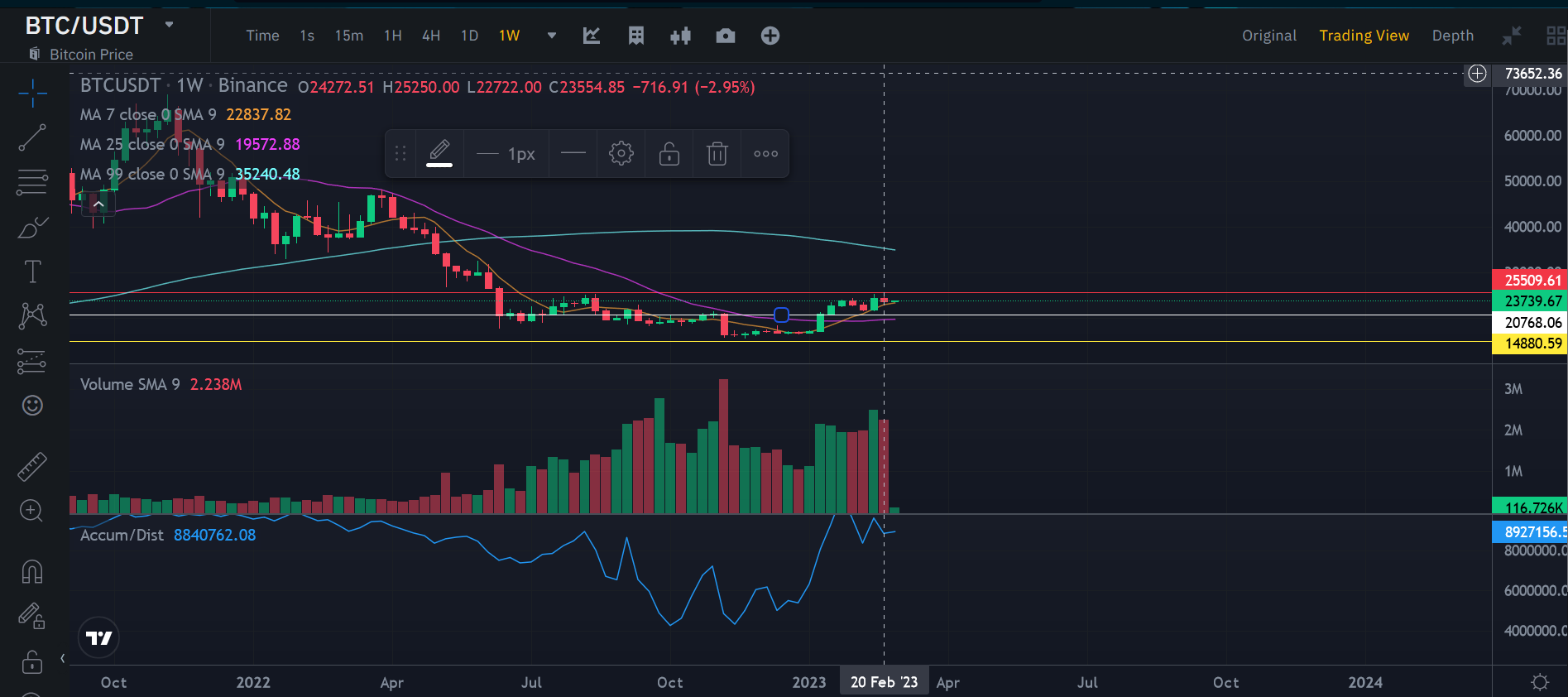Open the technical indicators chart icon

coord(592,36)
